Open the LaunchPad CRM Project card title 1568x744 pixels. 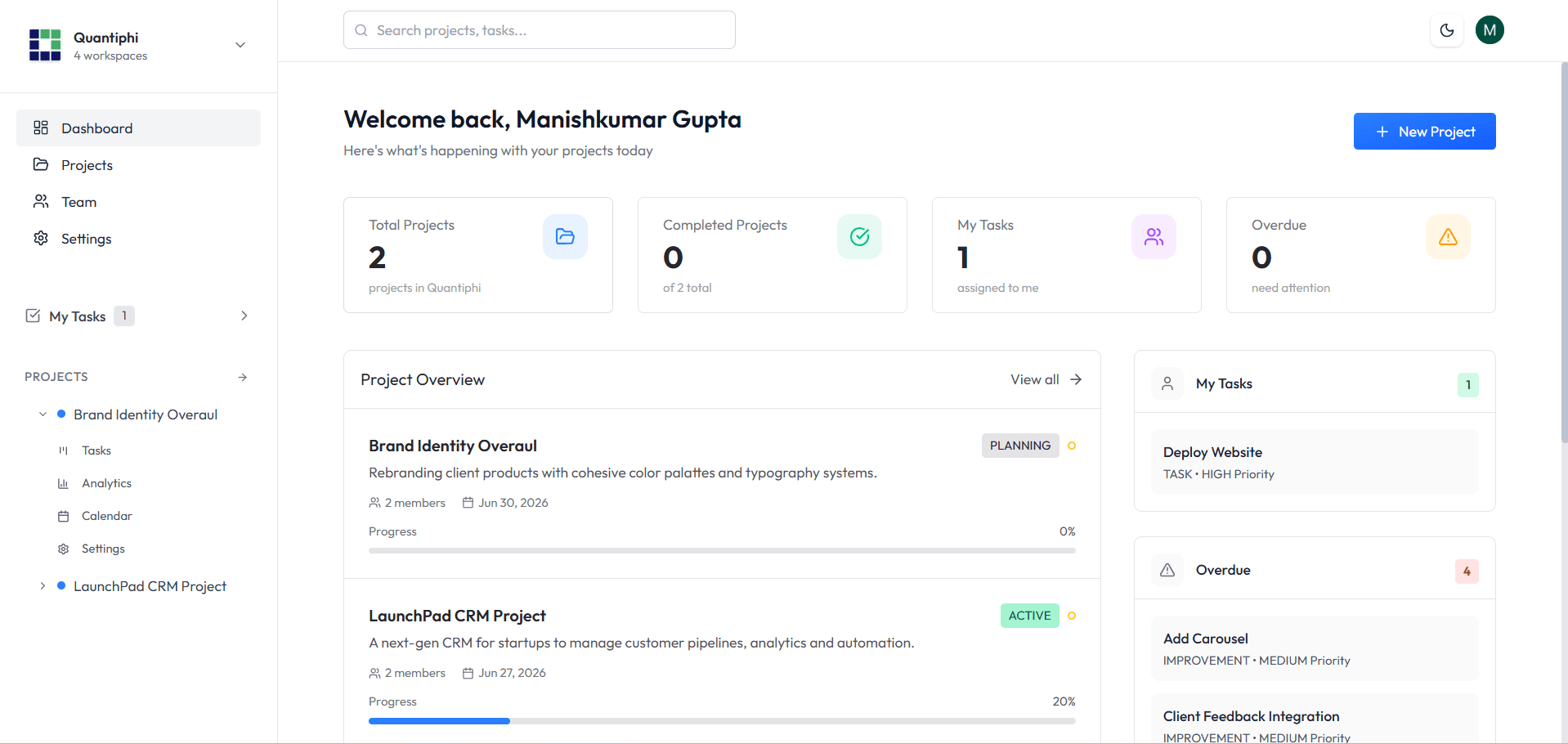457,616
